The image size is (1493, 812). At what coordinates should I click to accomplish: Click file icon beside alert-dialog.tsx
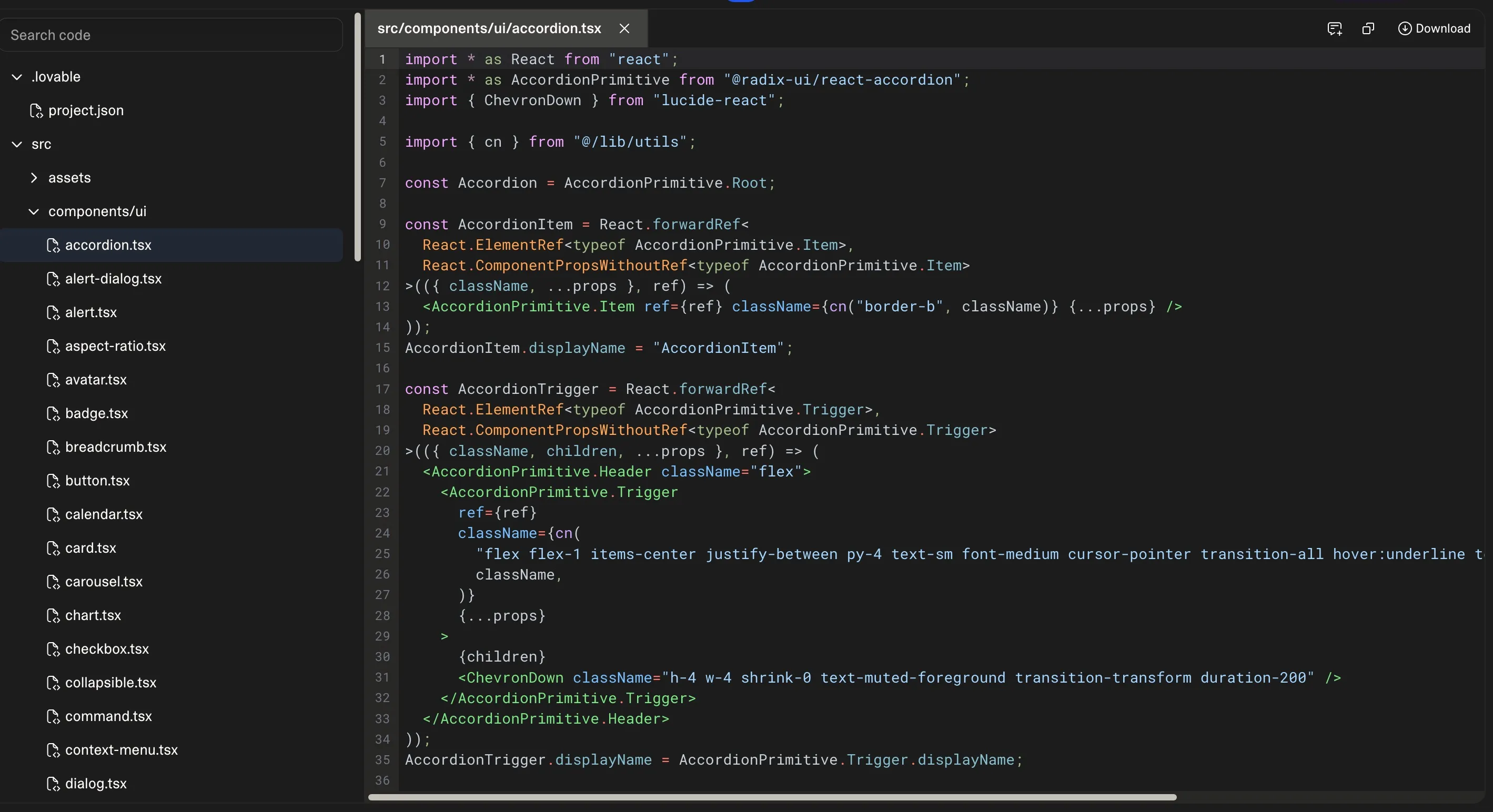[53, 279]
